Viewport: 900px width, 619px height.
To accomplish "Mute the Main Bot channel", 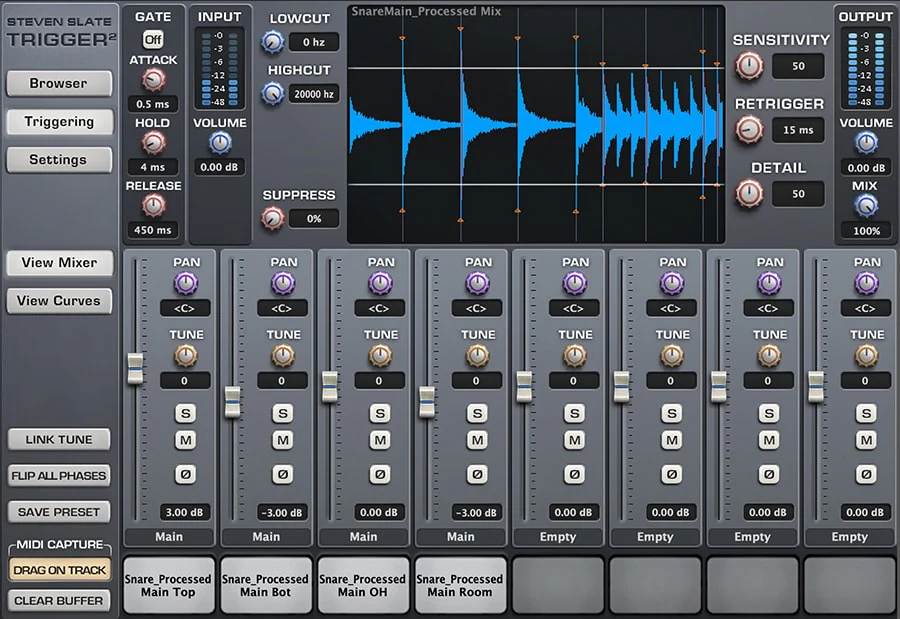I will 283,440.
